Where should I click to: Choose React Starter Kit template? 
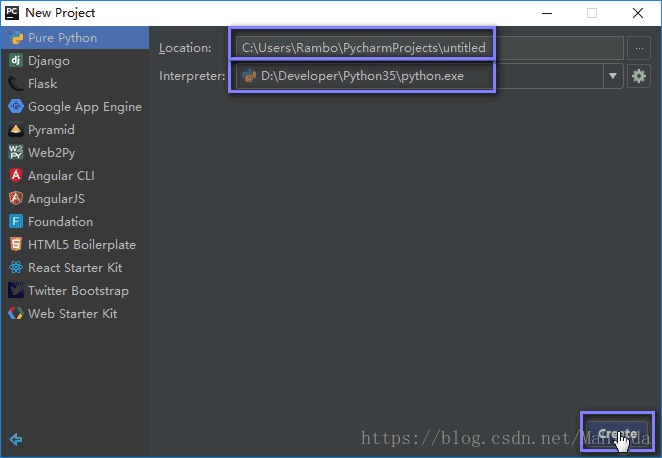75,268
